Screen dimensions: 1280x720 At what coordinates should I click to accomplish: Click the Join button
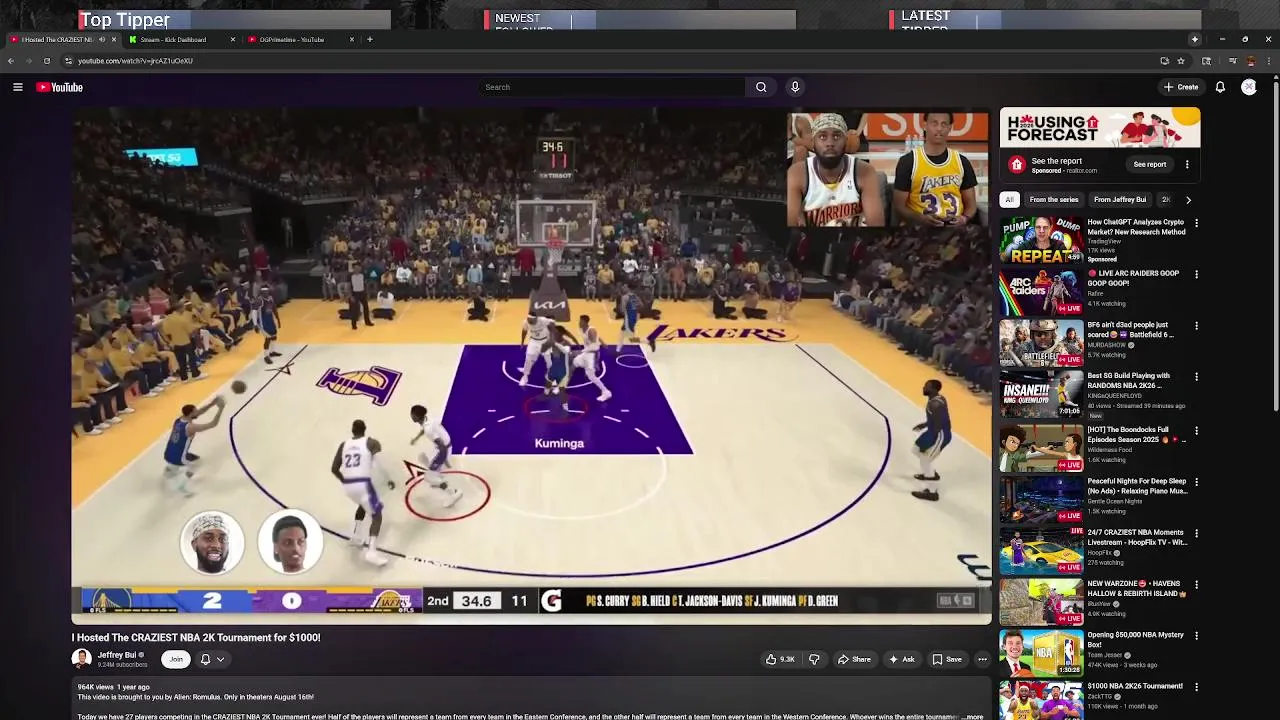[176, 659]
